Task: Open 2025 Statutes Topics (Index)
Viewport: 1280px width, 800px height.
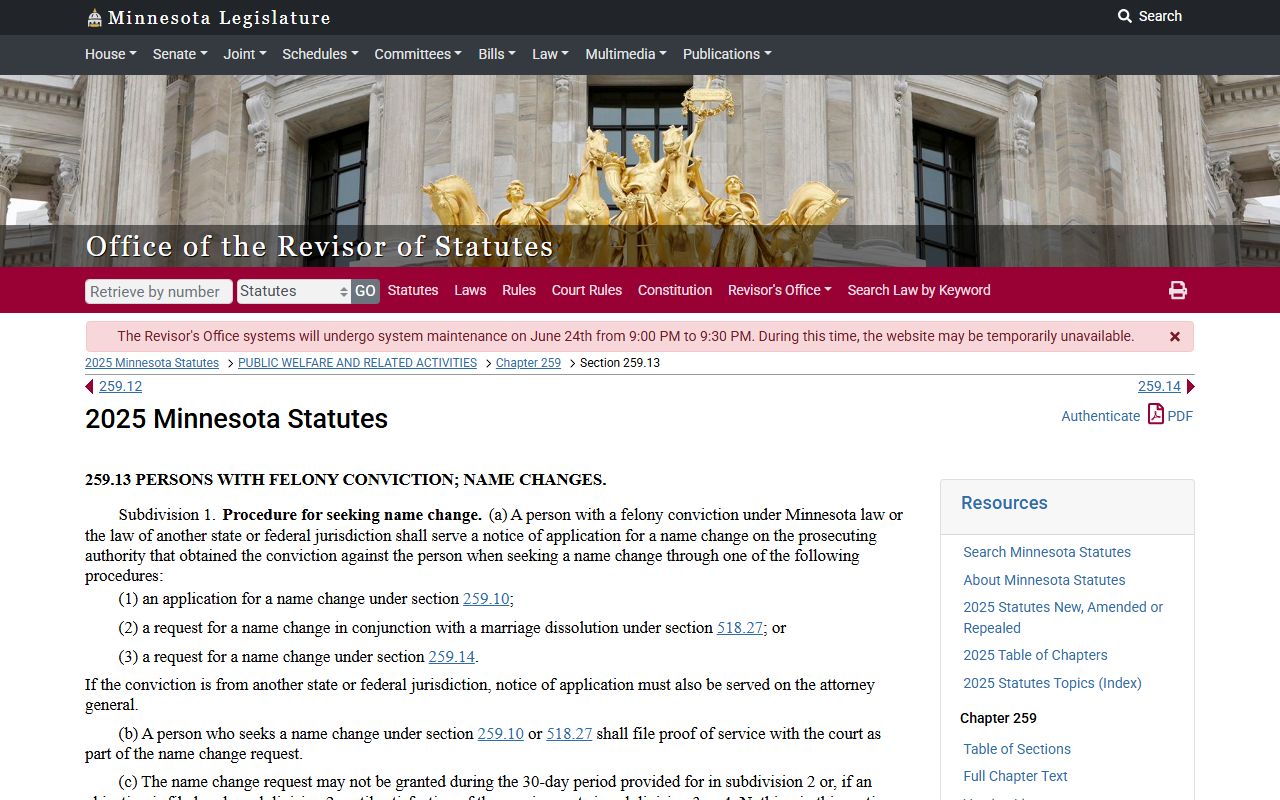Action: tap(1052, 683)
